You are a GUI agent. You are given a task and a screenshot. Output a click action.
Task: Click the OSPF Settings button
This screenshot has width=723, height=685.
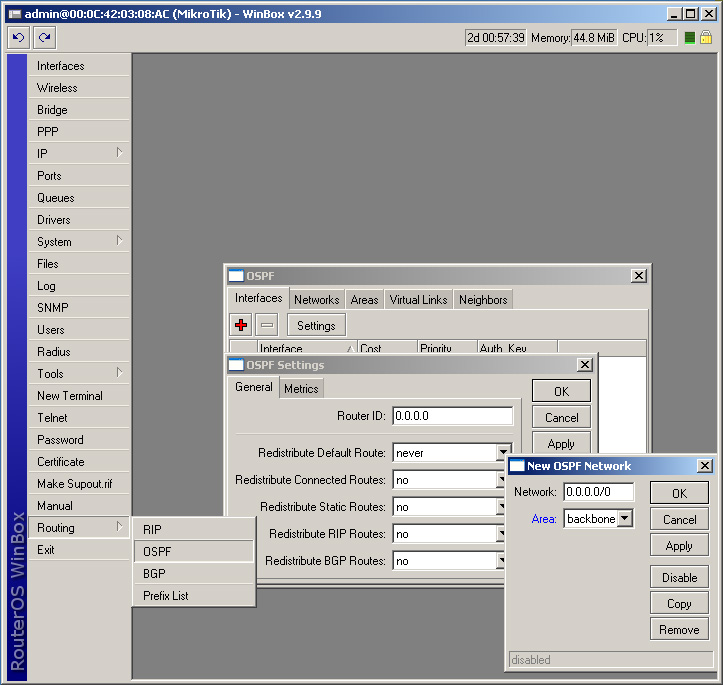(x=316, y=325)
